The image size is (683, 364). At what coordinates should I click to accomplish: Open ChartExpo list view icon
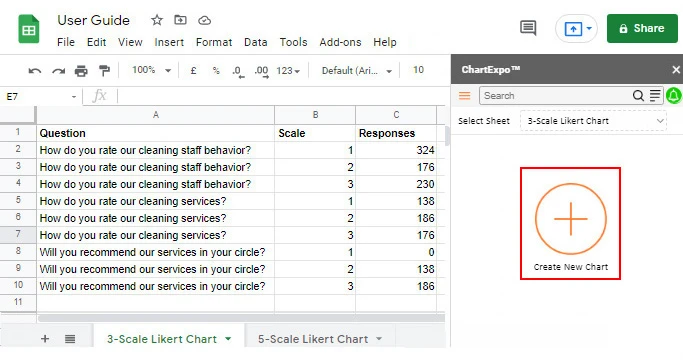click(655, 96)
